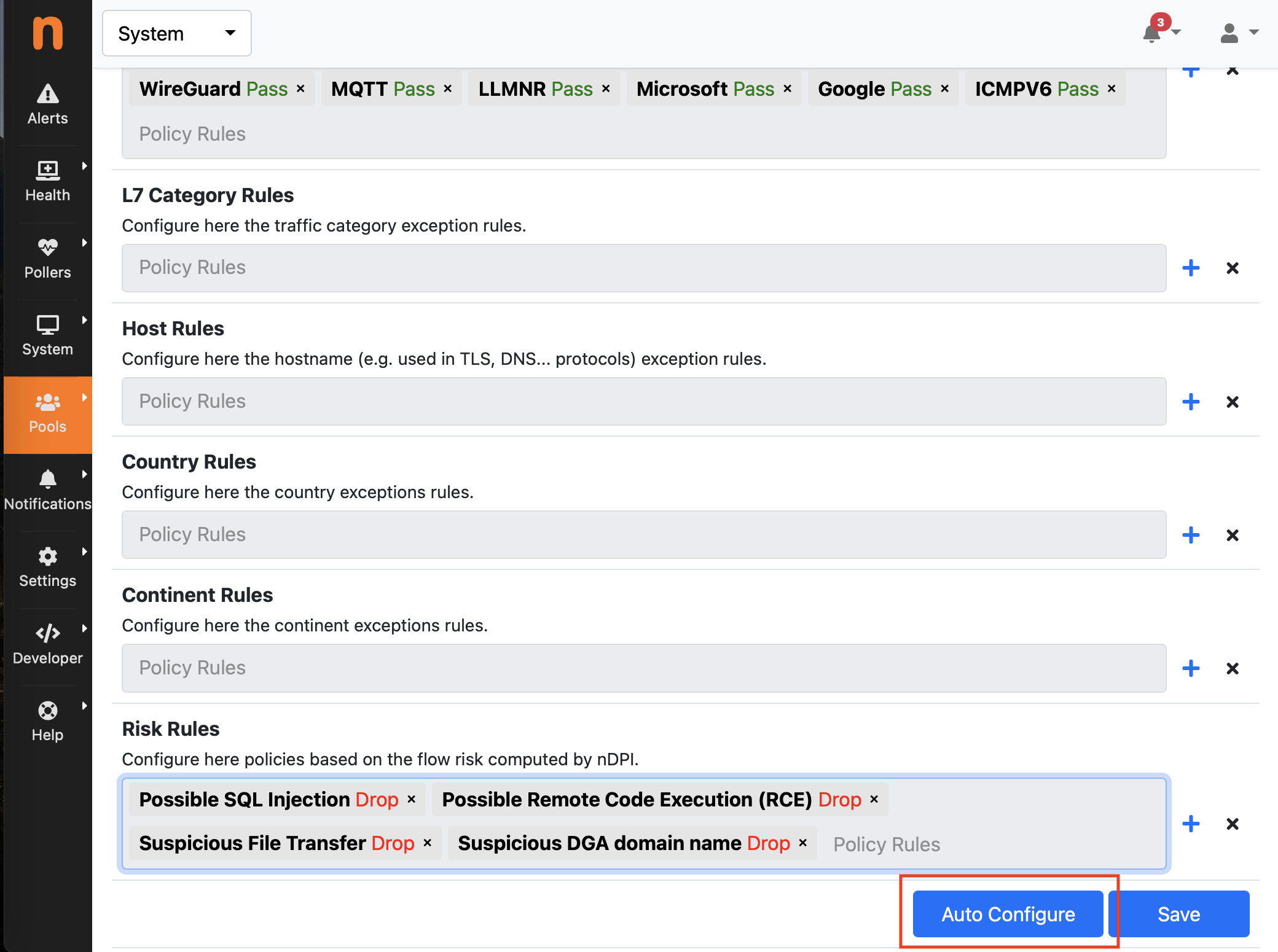Remove Possible Remote Code Execution Drop rule
This screenshot has width=1278, height=952.
(874, 799)
